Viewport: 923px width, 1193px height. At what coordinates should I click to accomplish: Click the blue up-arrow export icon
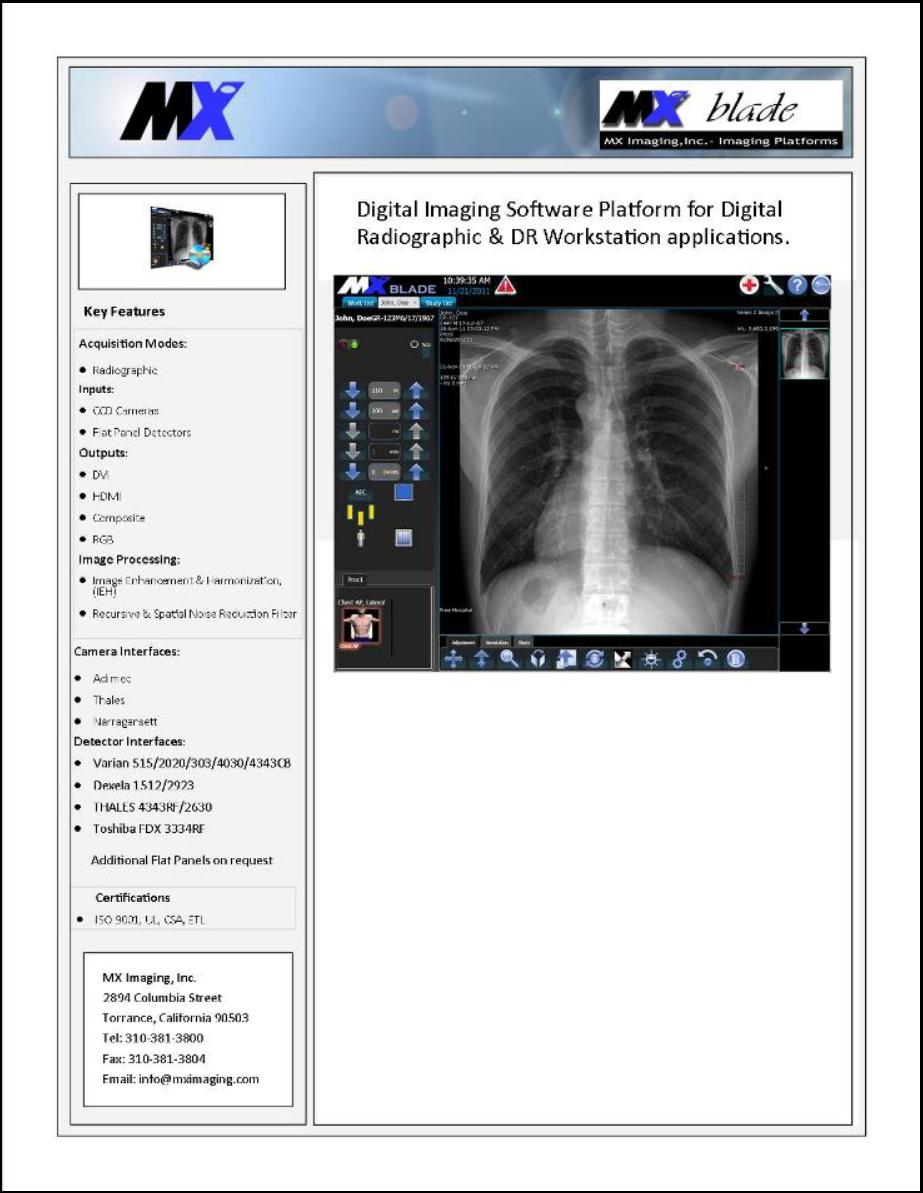click(566, 659)
